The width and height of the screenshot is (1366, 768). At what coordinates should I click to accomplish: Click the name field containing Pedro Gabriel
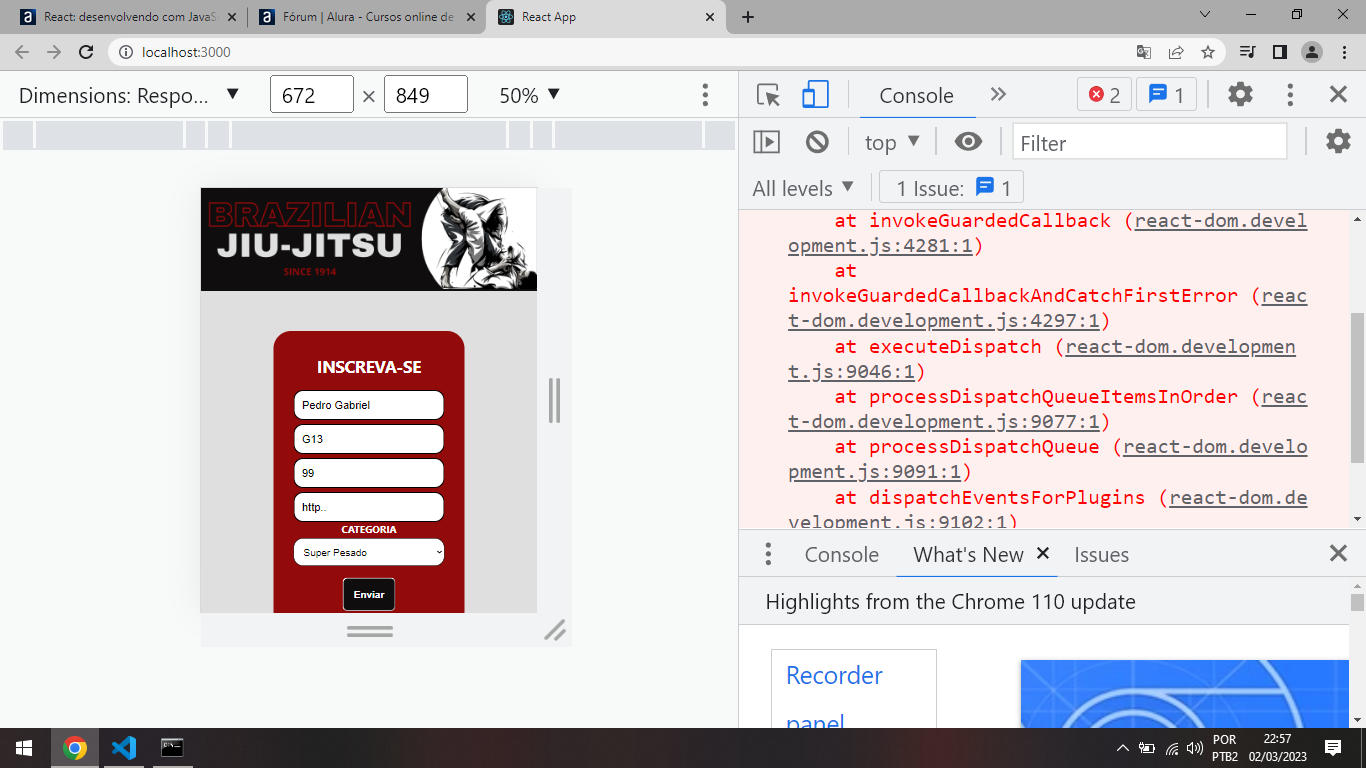click(x=369, y=405)
